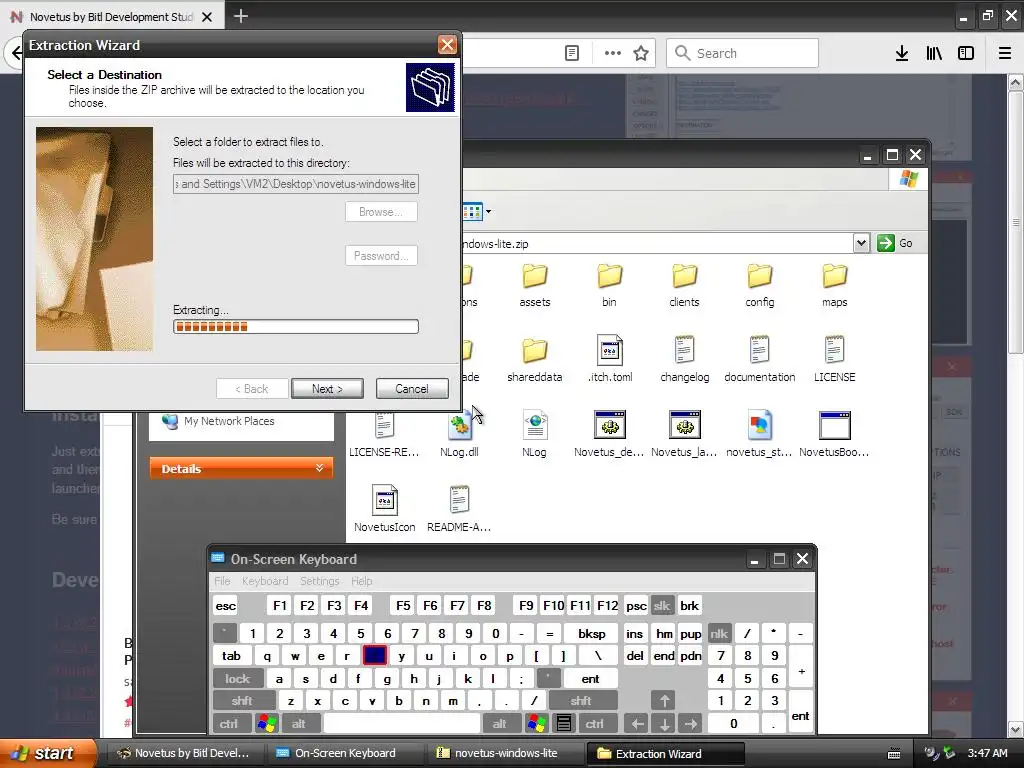The height and width of the screenshot is (768, 1024).
Task: Click the up arrow key on keyboard
Action: click(x=664, y=701)
